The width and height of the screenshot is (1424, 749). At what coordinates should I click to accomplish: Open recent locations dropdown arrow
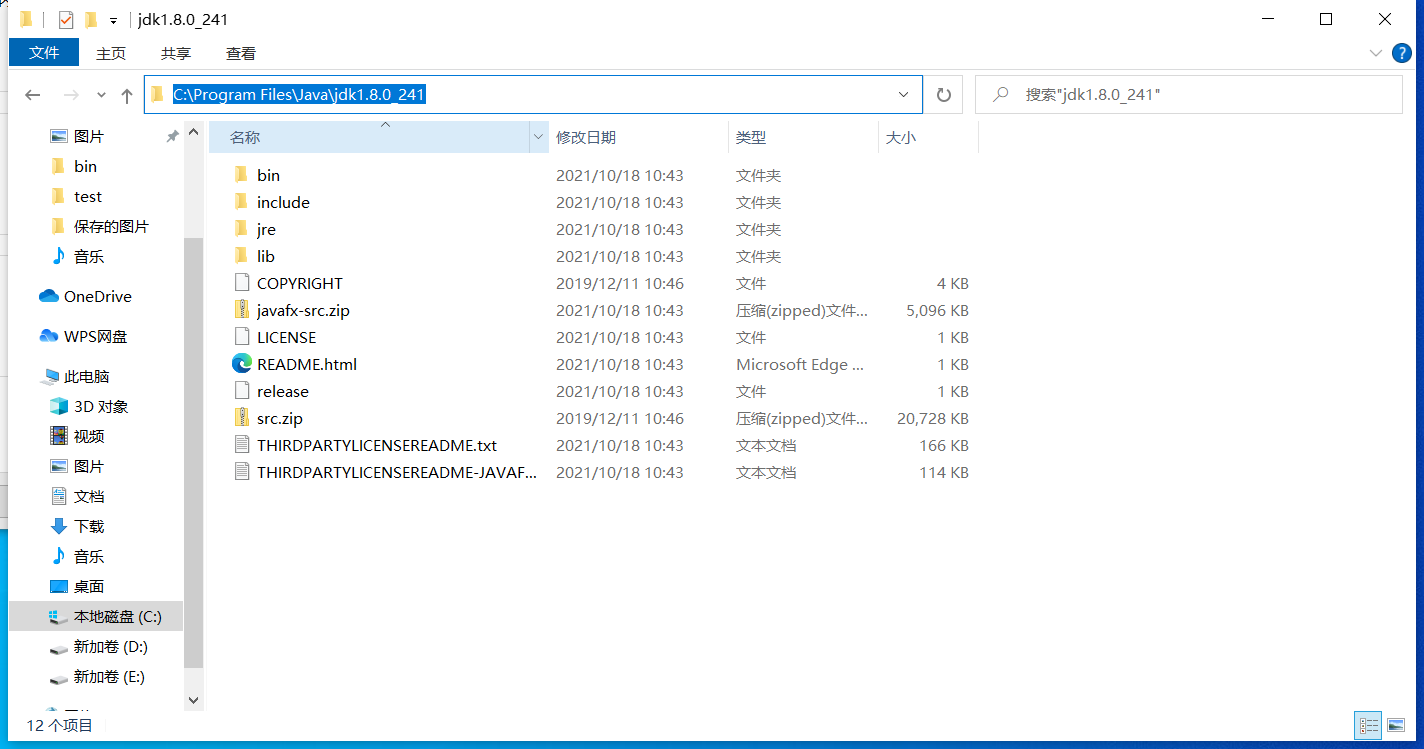pyautogui.click(x=101, y=95)
